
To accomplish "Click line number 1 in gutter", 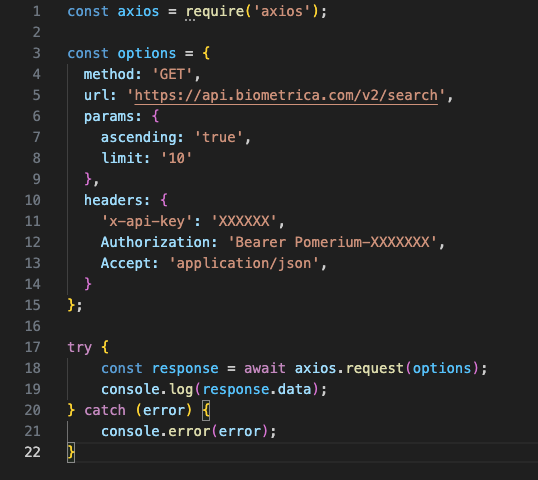I will 37,11.
